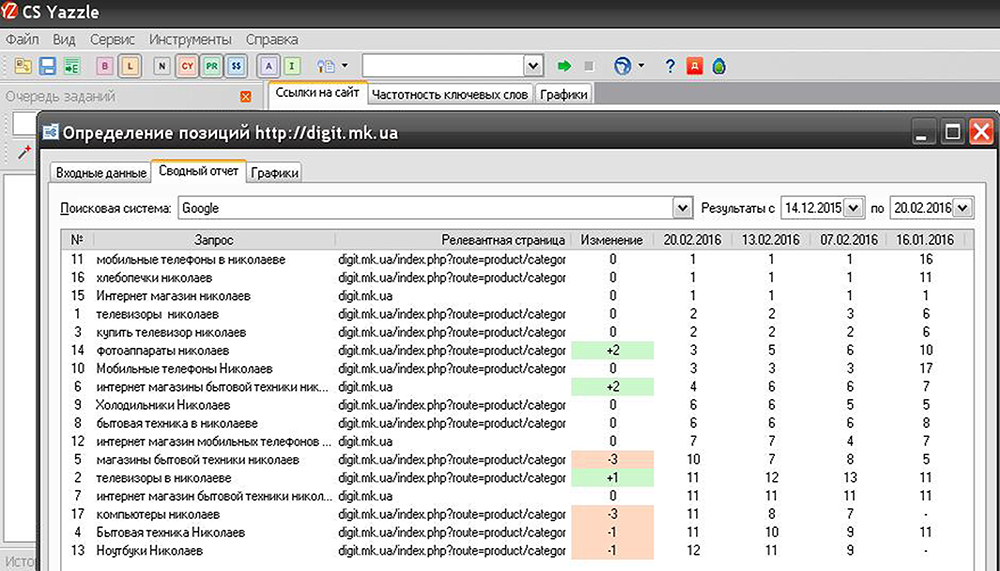Close the 'Очередь заданий' panel

click(246, 97)
